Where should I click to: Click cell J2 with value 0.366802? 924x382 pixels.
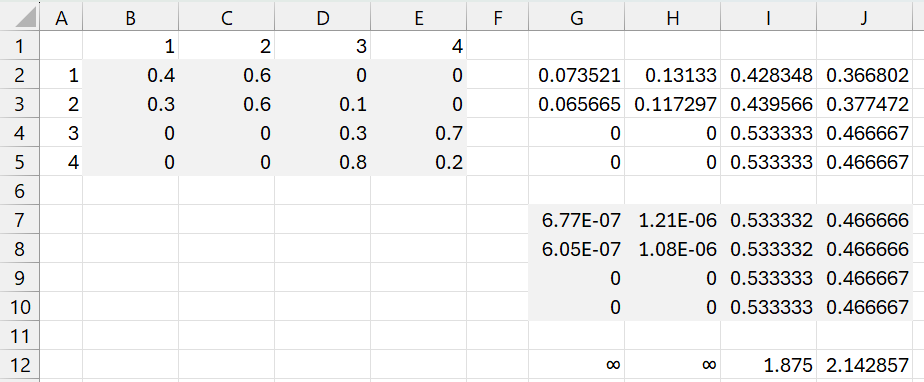tap(863, 74)
